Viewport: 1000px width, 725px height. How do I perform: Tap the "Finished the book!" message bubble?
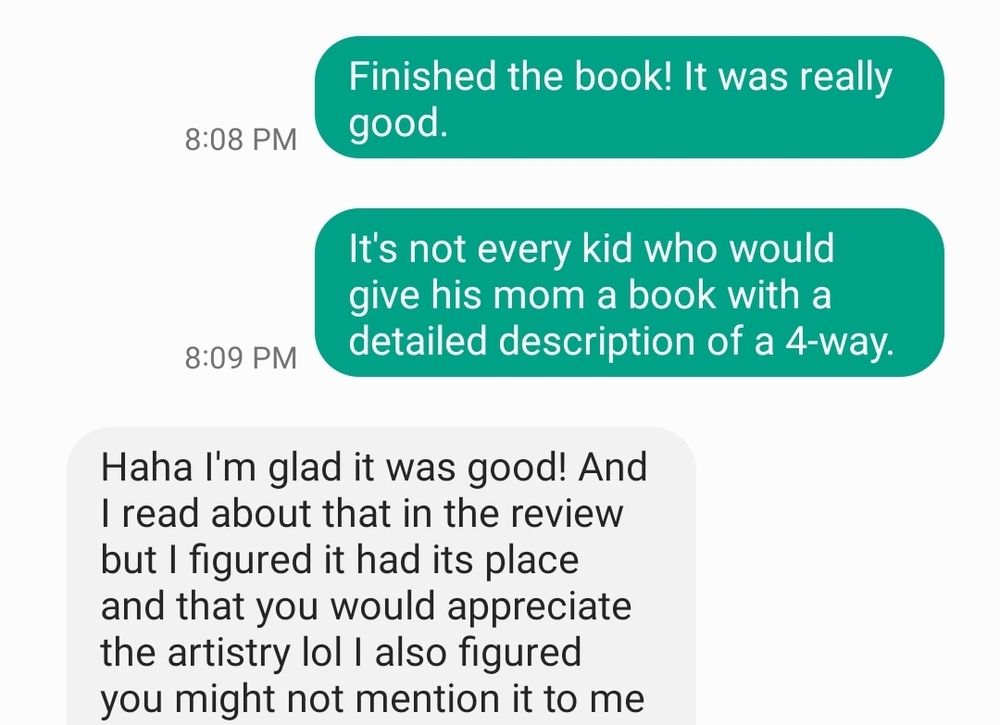(x=629, y=97)
